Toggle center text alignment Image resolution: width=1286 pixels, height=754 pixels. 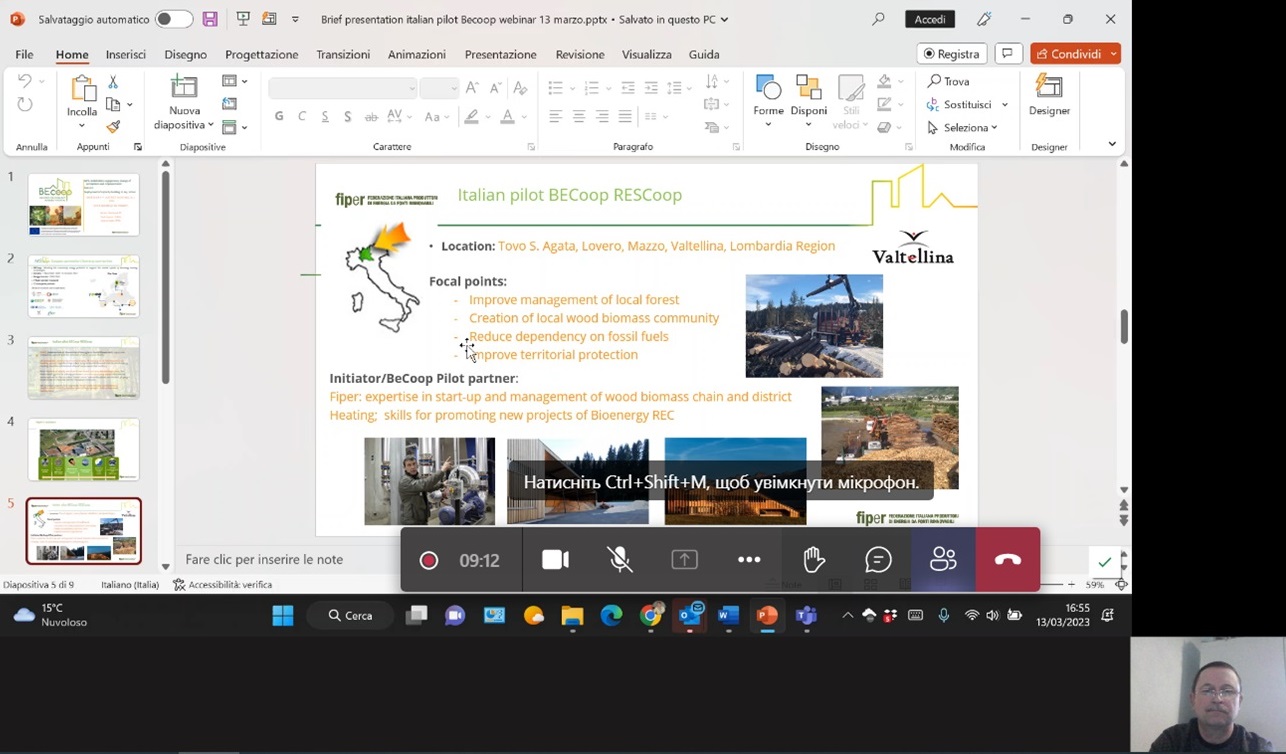pos(579,117)
